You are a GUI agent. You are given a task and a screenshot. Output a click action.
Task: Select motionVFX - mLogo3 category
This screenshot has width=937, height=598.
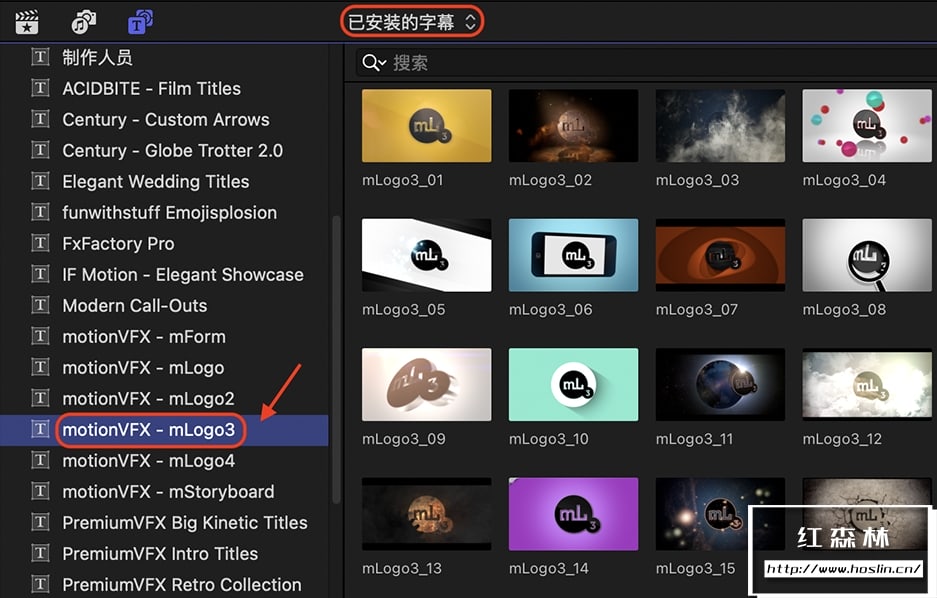pos(164,430)
